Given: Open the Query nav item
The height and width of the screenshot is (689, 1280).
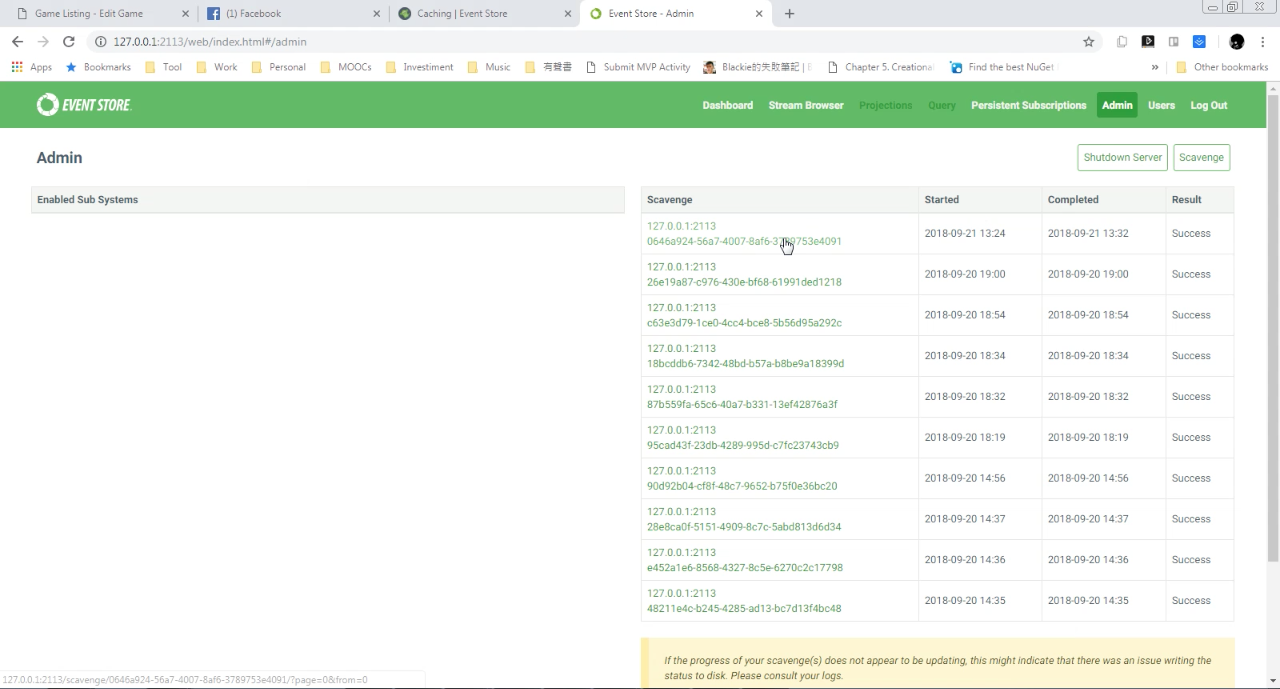Looking at the screenshot, I should click(941, 105).
